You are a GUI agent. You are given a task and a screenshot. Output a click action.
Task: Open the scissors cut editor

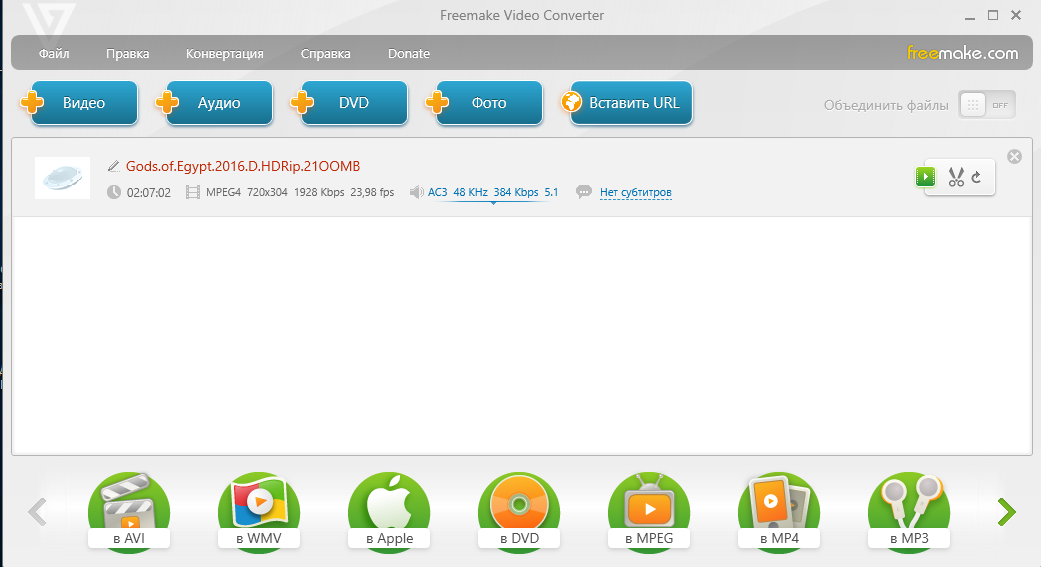tap(956, 177)
